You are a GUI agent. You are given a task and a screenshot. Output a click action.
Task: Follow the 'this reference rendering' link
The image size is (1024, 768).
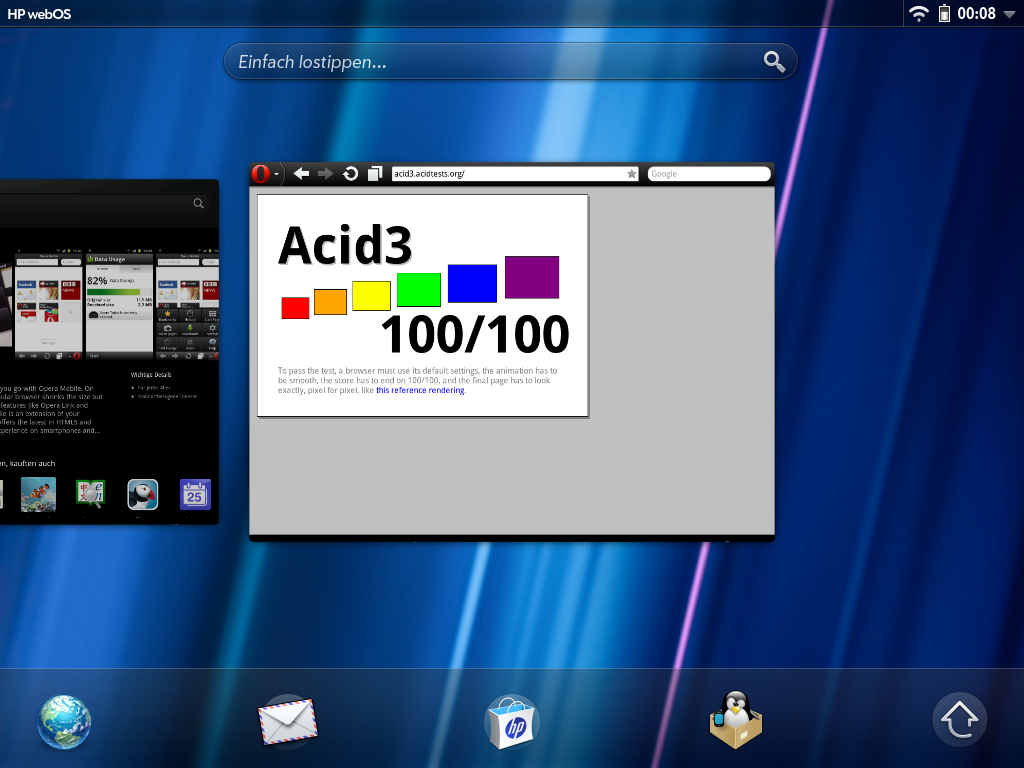coord(420,391)
